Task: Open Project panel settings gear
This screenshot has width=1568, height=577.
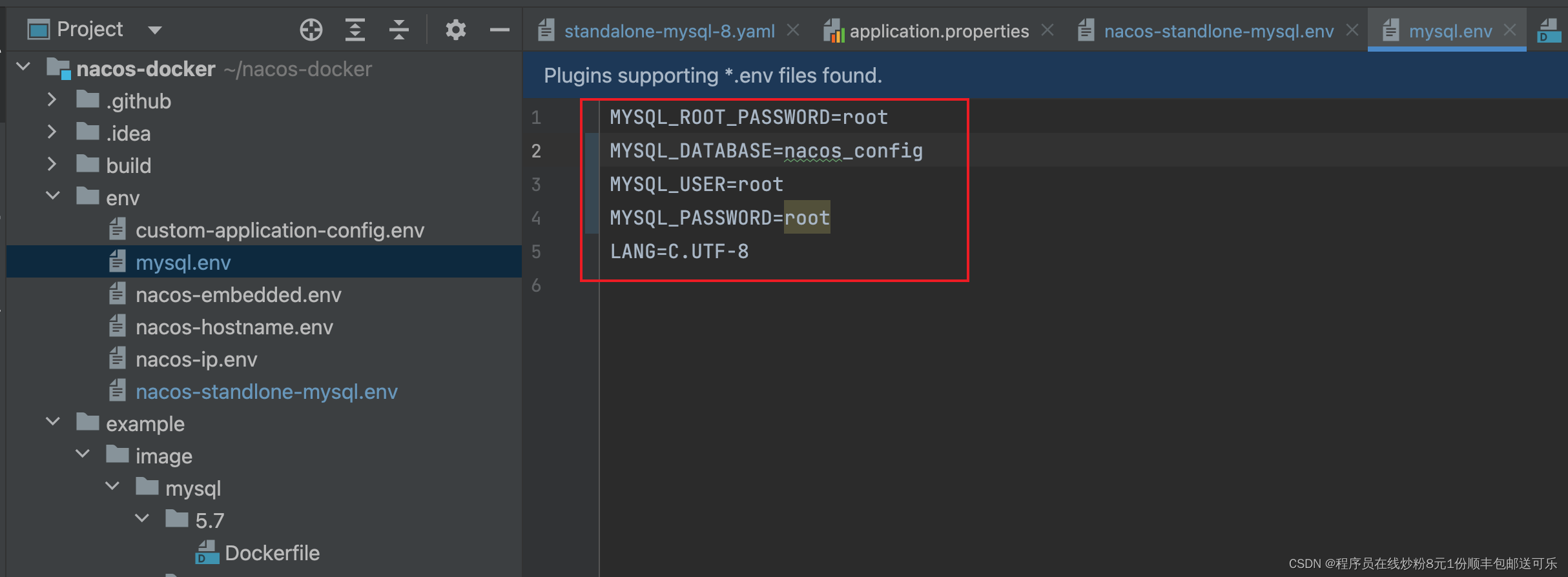Action: 456,30
